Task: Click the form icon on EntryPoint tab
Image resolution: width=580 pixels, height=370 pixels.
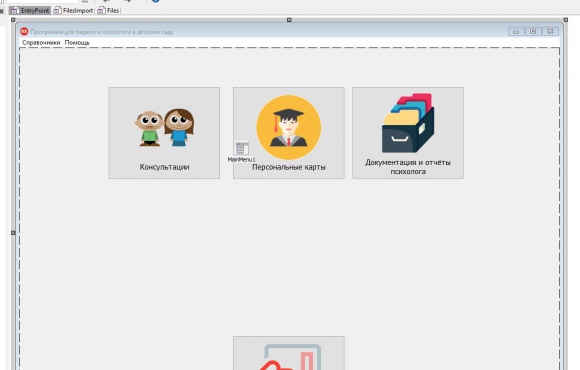Action: click(x=14, y=11)
